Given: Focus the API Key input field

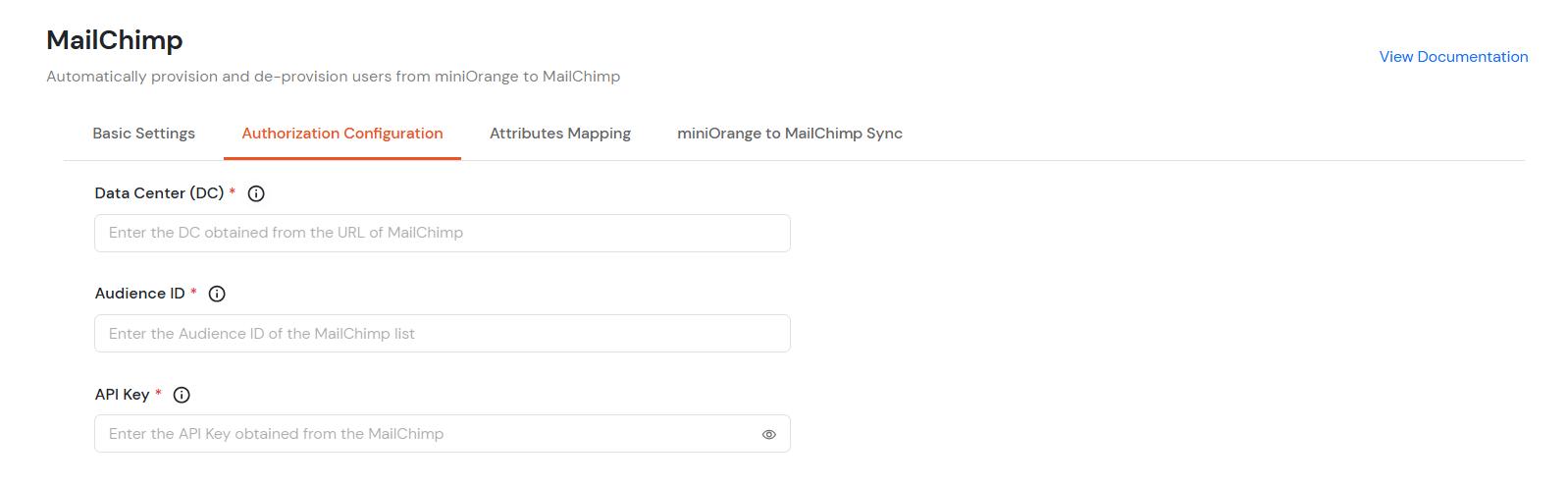Looking at the screenshot, I should (443, 434).
